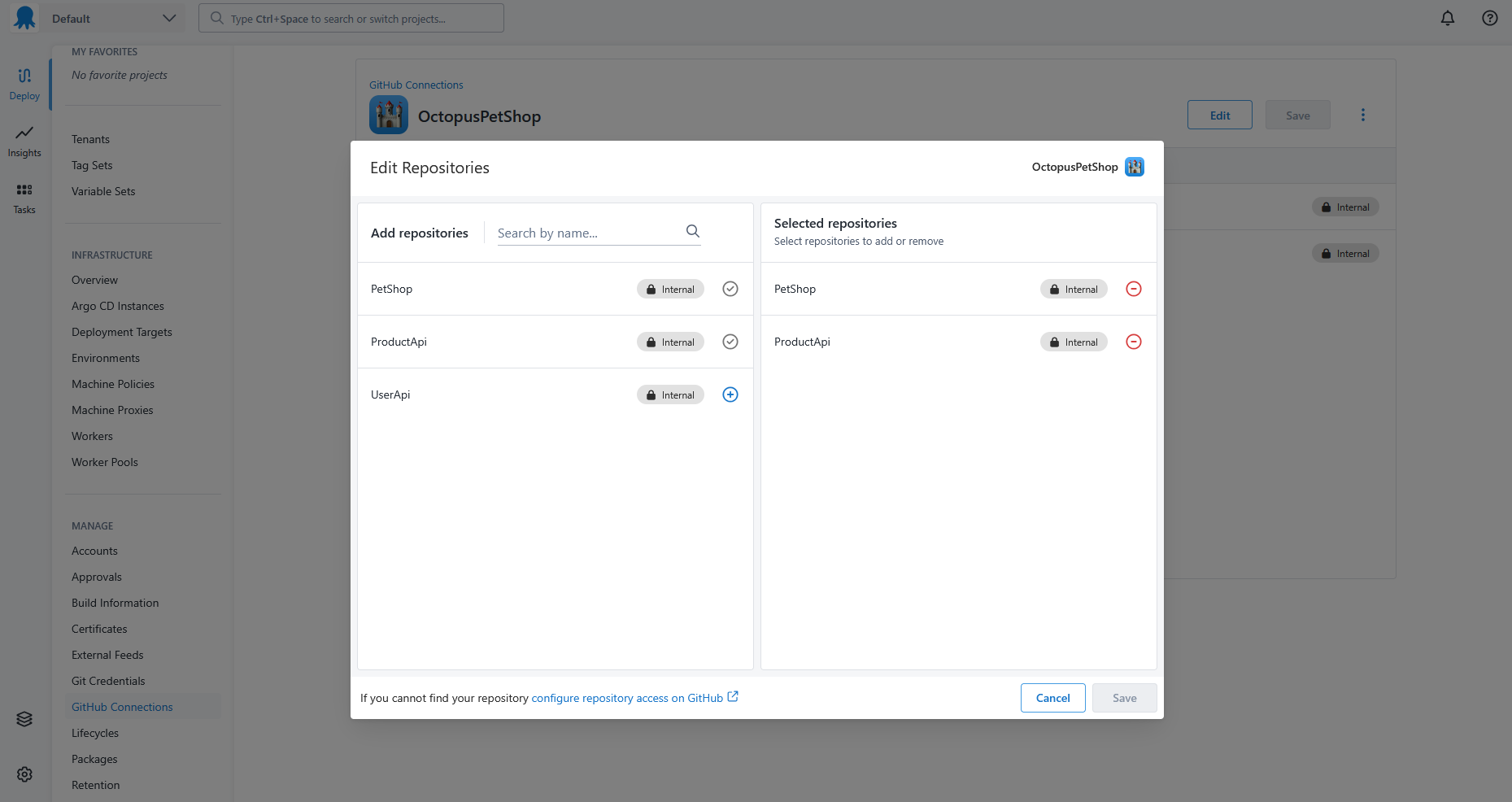Toggle the ProductApi checkmark in Add repositories
1512x802 pixels.
point(730,342)
